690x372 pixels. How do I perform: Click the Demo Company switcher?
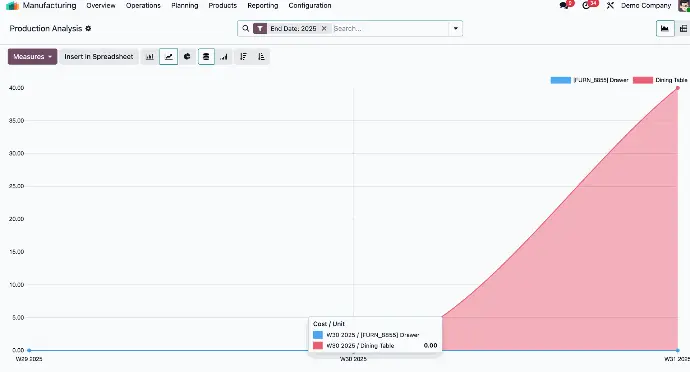tap(646, 6)
